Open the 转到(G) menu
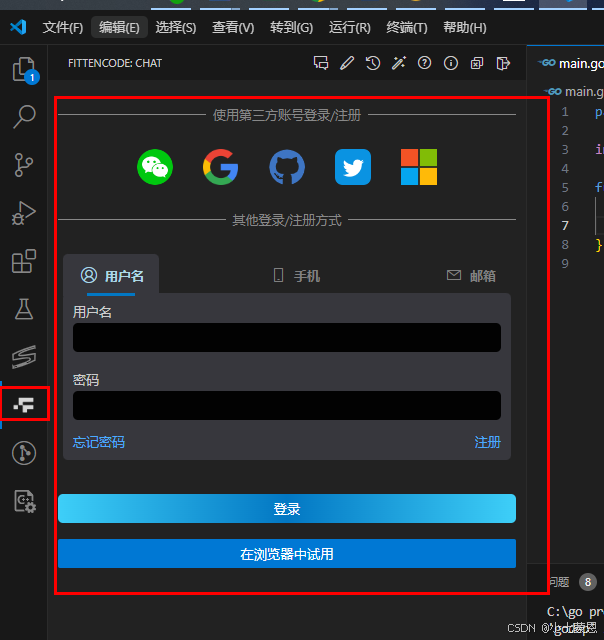Screen dimensions: 604x640 click(x=291, y=27)
